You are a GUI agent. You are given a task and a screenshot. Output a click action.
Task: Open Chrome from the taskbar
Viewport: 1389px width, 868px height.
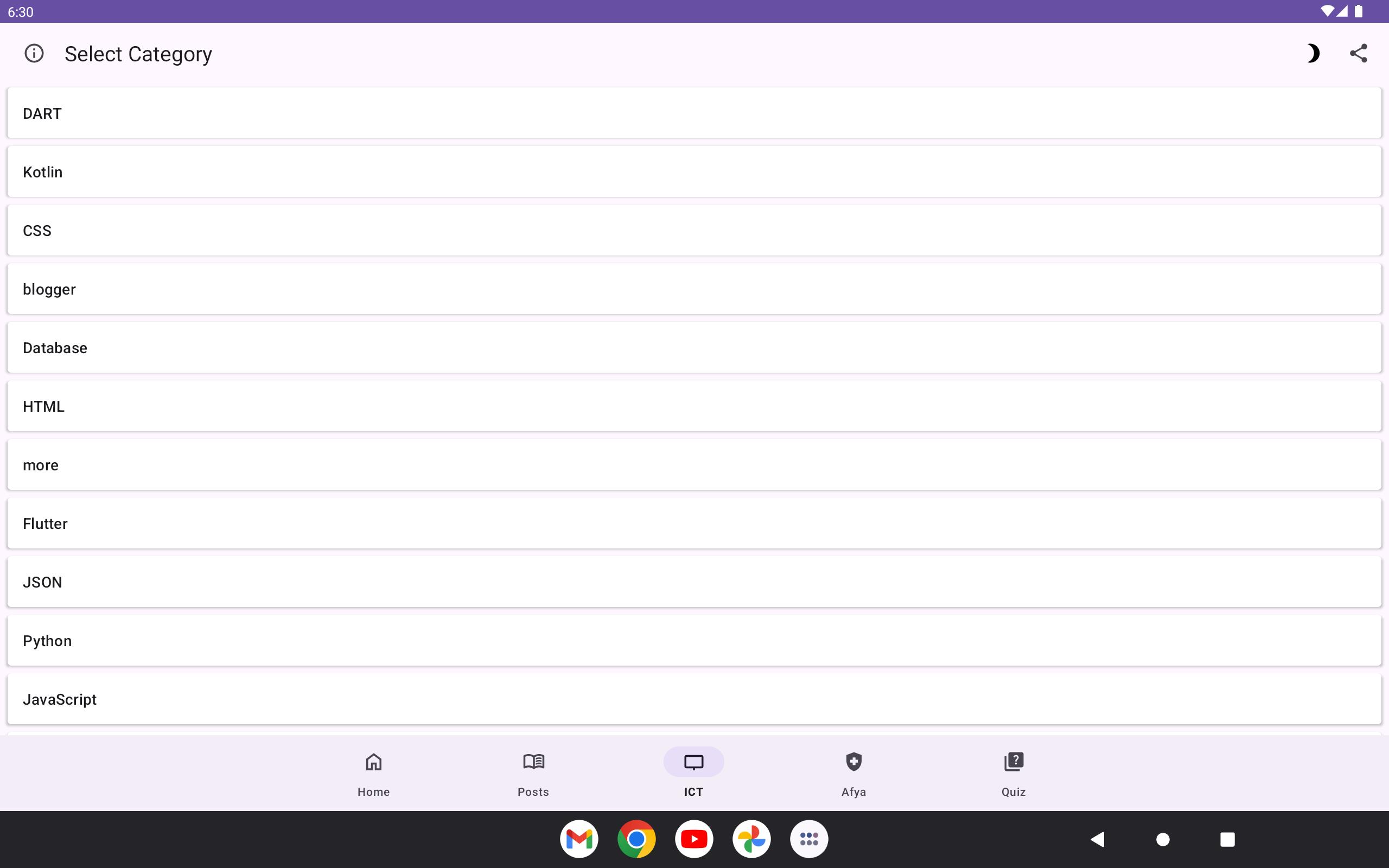(636, 839)
